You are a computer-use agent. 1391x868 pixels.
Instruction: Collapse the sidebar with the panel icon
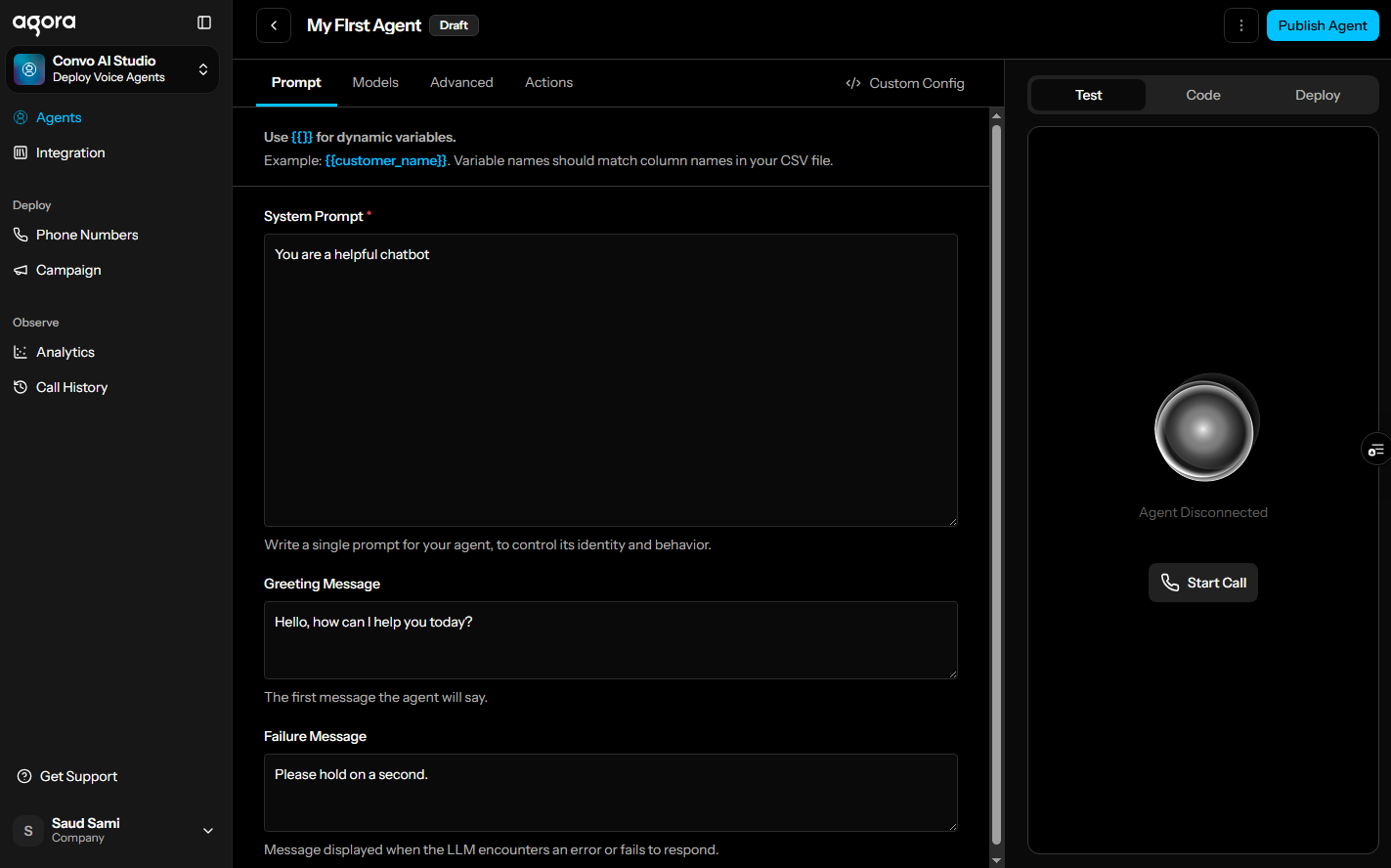coord(204,22)
